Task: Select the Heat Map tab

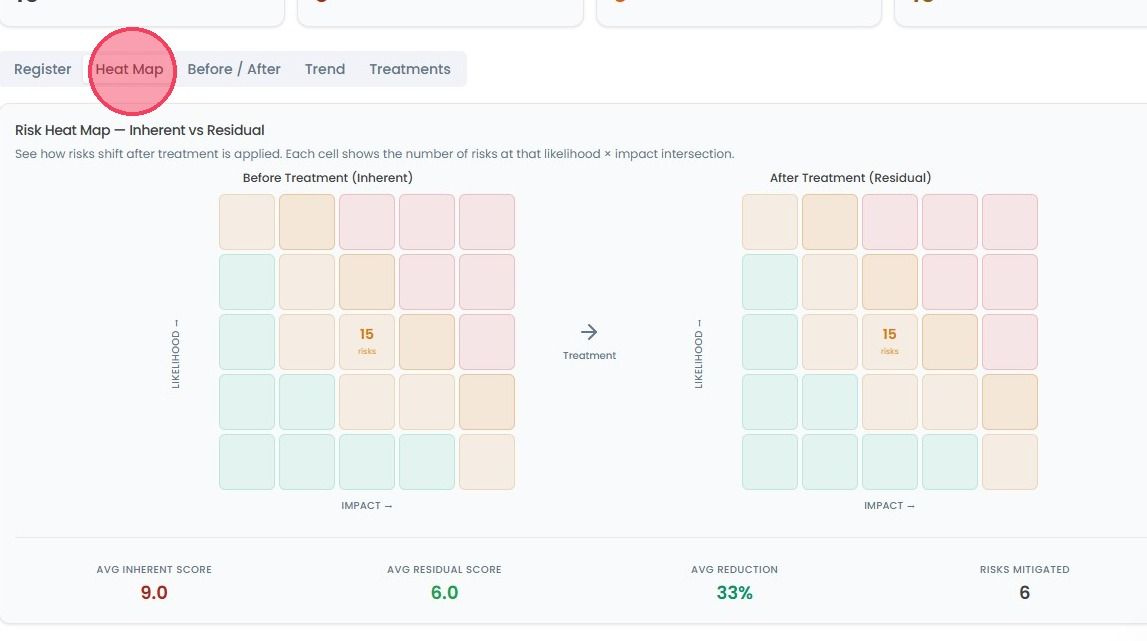Action: 129,69
